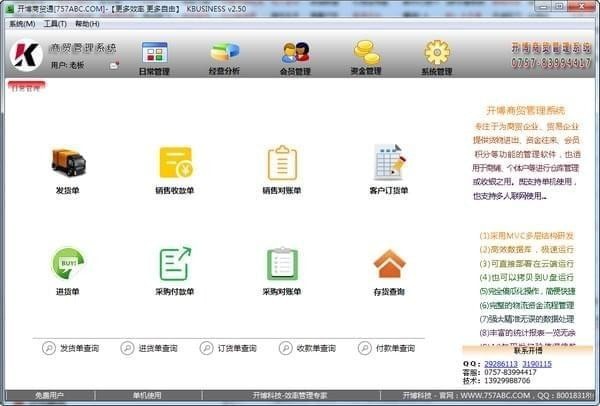
Task: Click the 发货单查询 search button
Action: [73, 349]
